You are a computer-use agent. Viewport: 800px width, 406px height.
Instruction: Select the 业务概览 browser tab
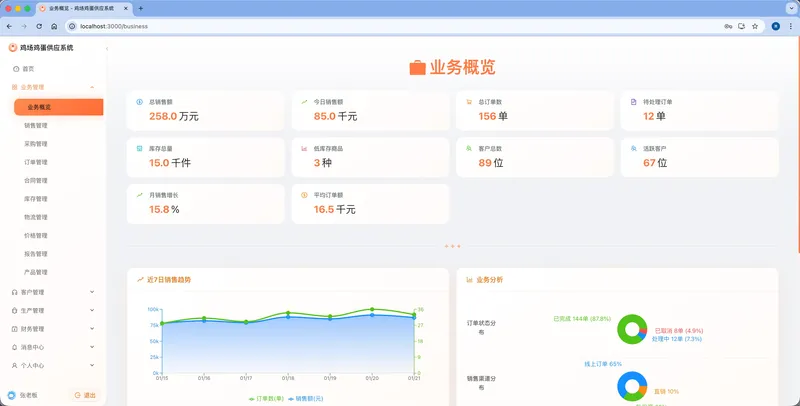point(84,9)
